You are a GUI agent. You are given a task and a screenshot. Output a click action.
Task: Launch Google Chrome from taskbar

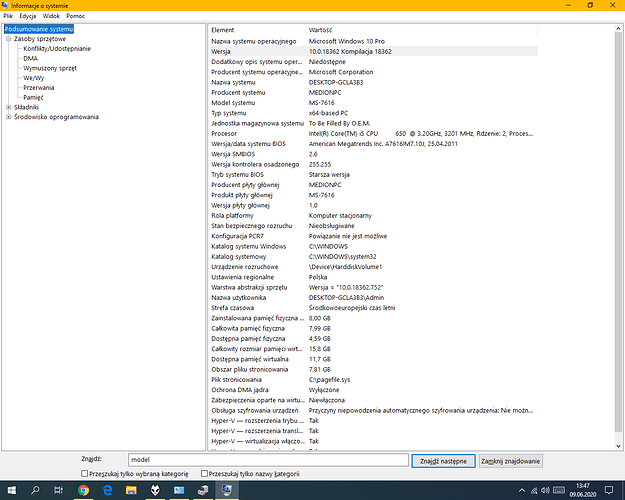83,490
